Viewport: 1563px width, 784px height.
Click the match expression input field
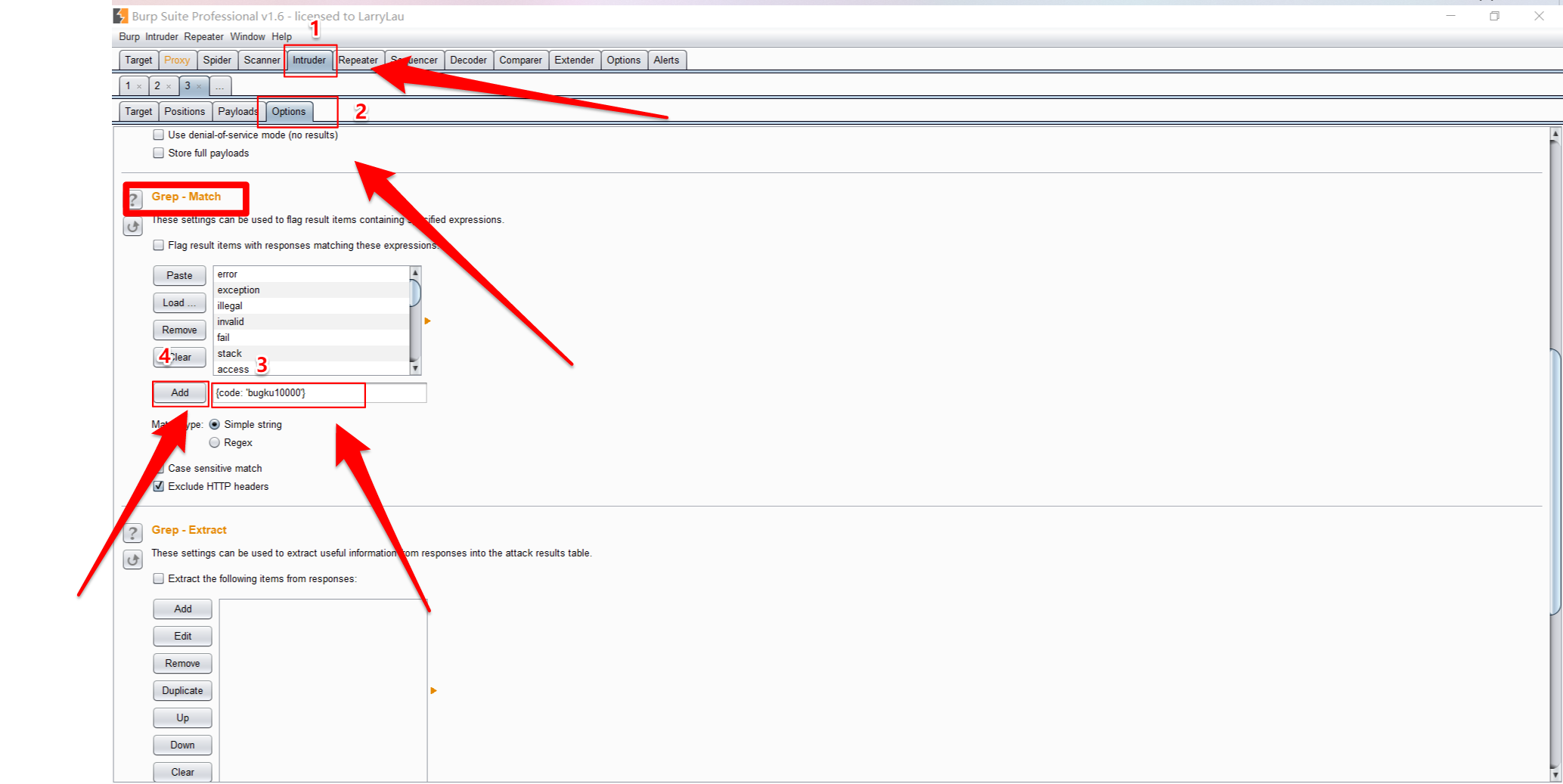pos(320,393)
